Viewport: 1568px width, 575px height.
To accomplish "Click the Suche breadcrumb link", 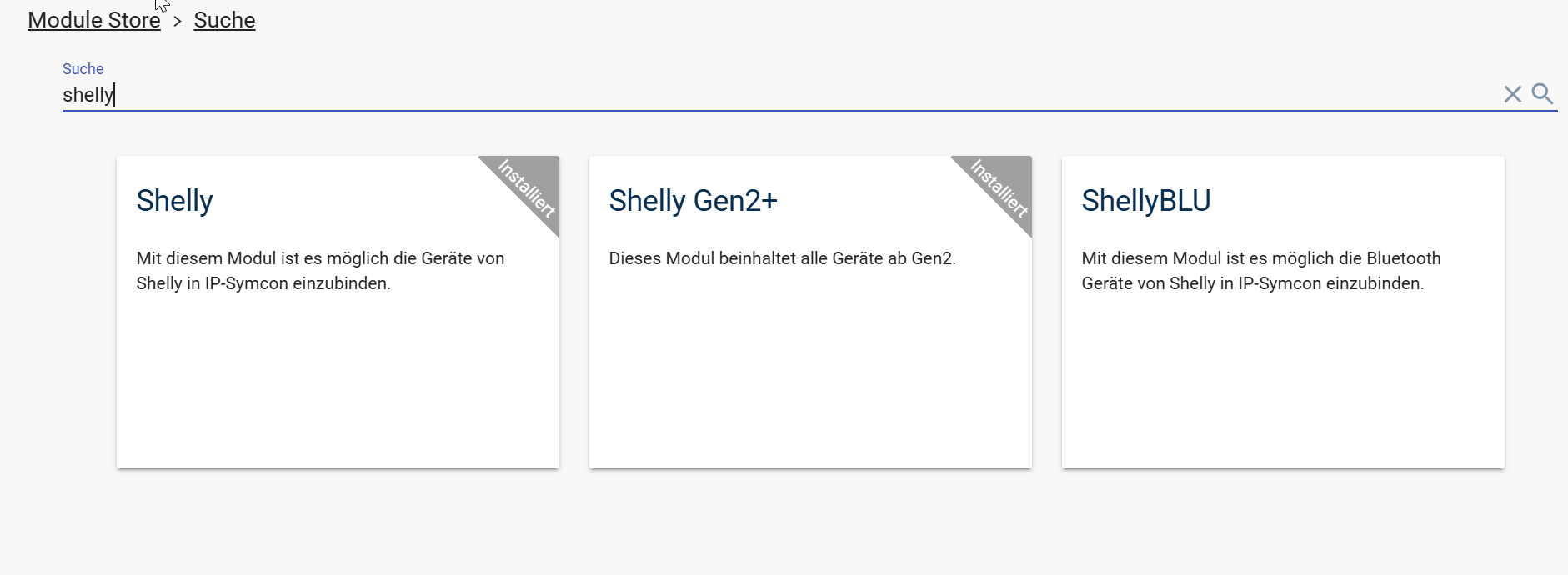I will pos(224,20).
